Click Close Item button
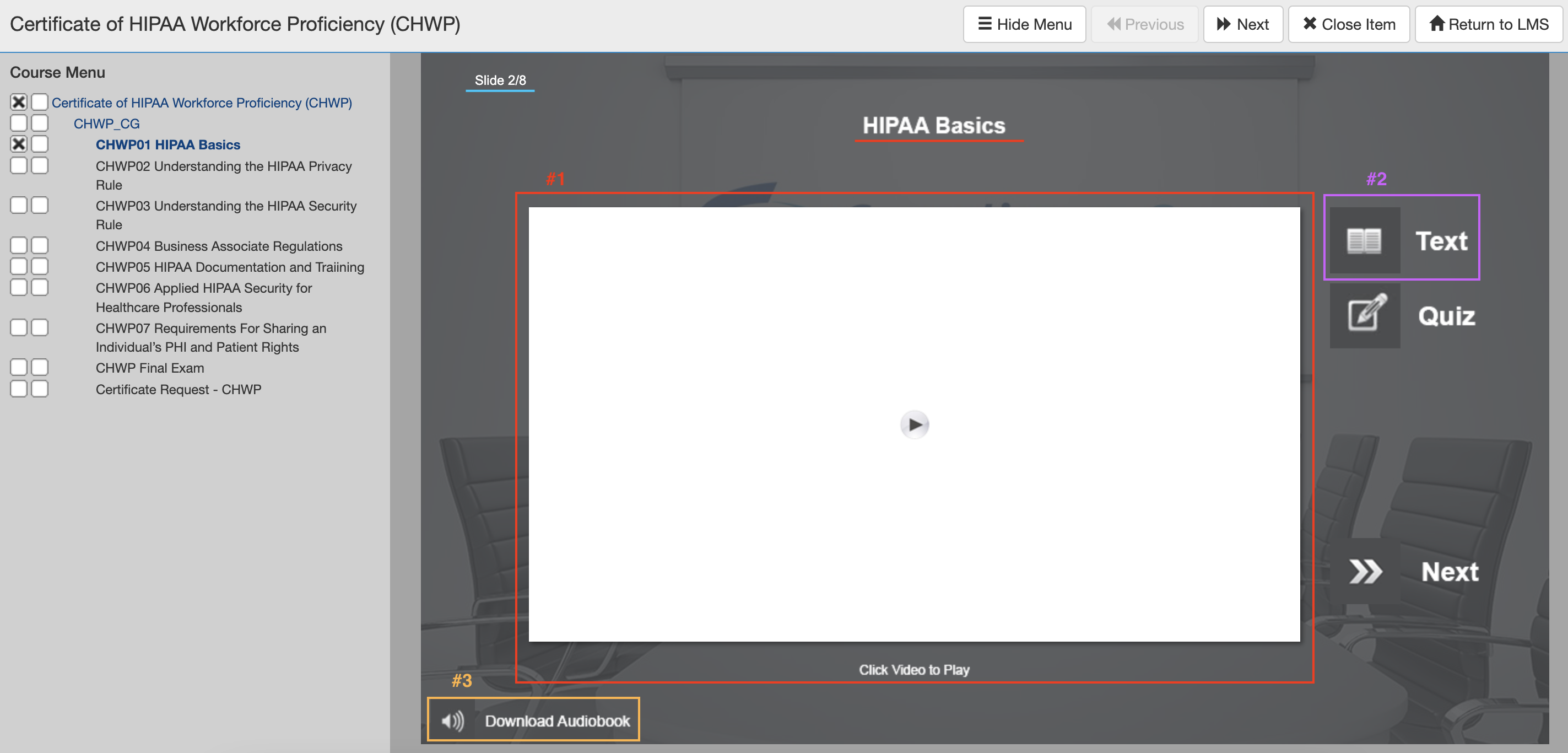Image resolution: width=1568 pixels, height=753 pixels. (1349, 24)
